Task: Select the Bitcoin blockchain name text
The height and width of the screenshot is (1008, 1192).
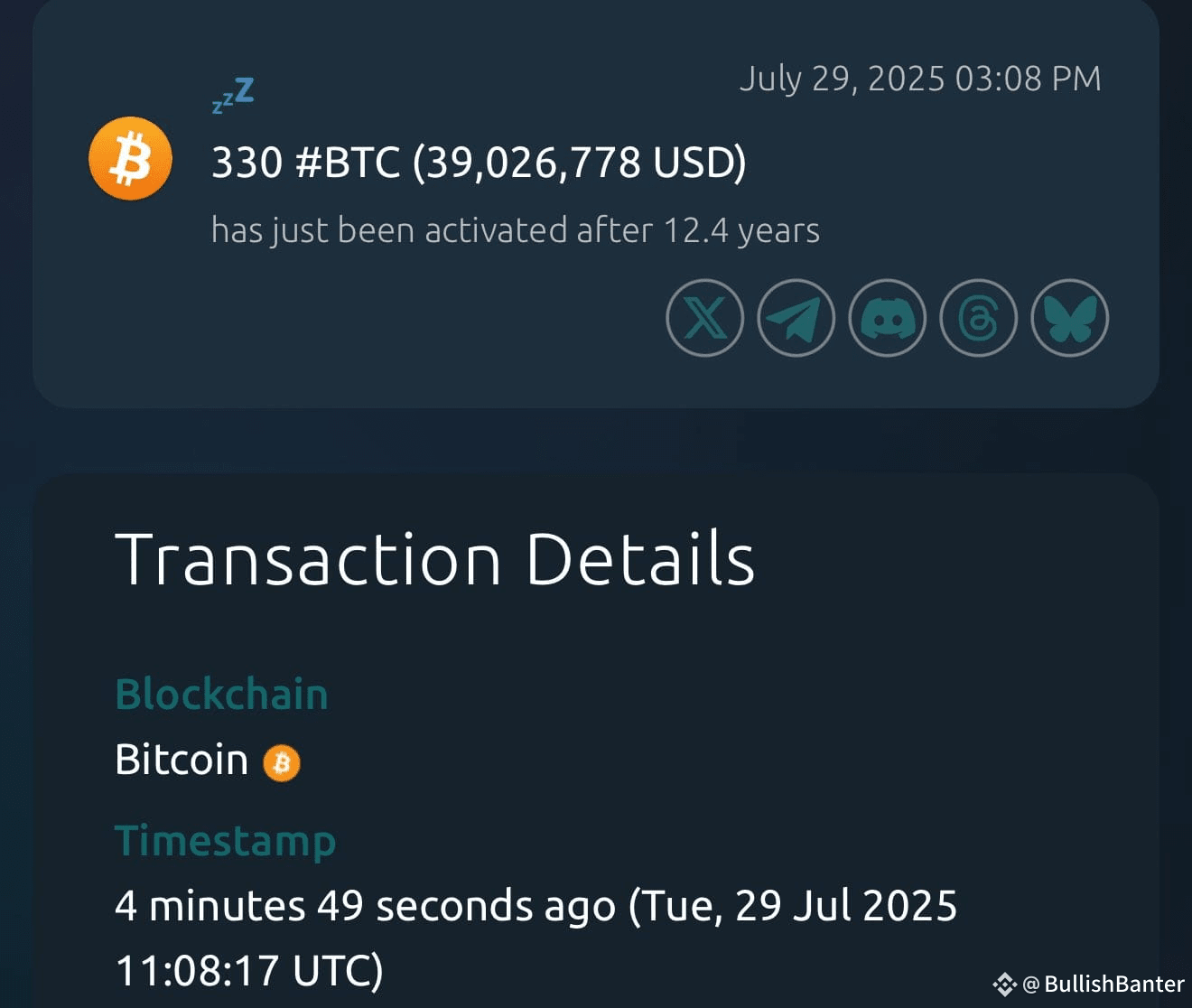Action: (181, 760)
